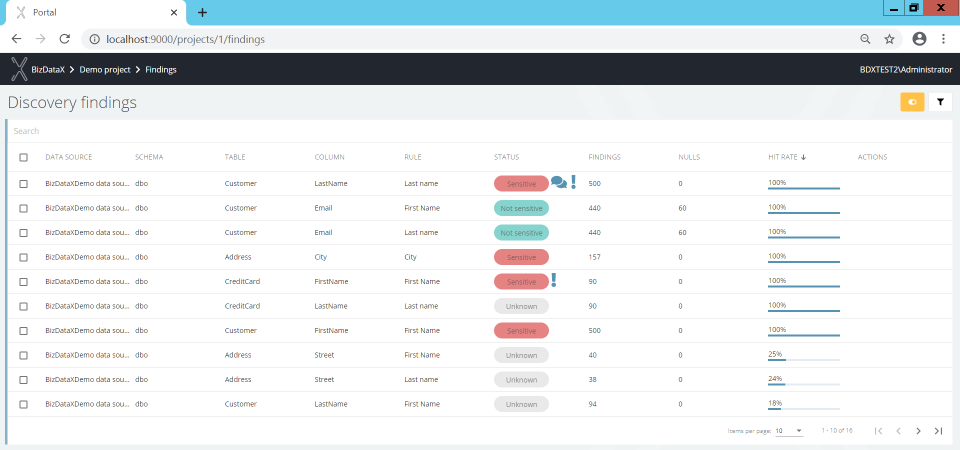View site information icon in address bar
This screenshot has height=450, width=960.
pos(94,39)
